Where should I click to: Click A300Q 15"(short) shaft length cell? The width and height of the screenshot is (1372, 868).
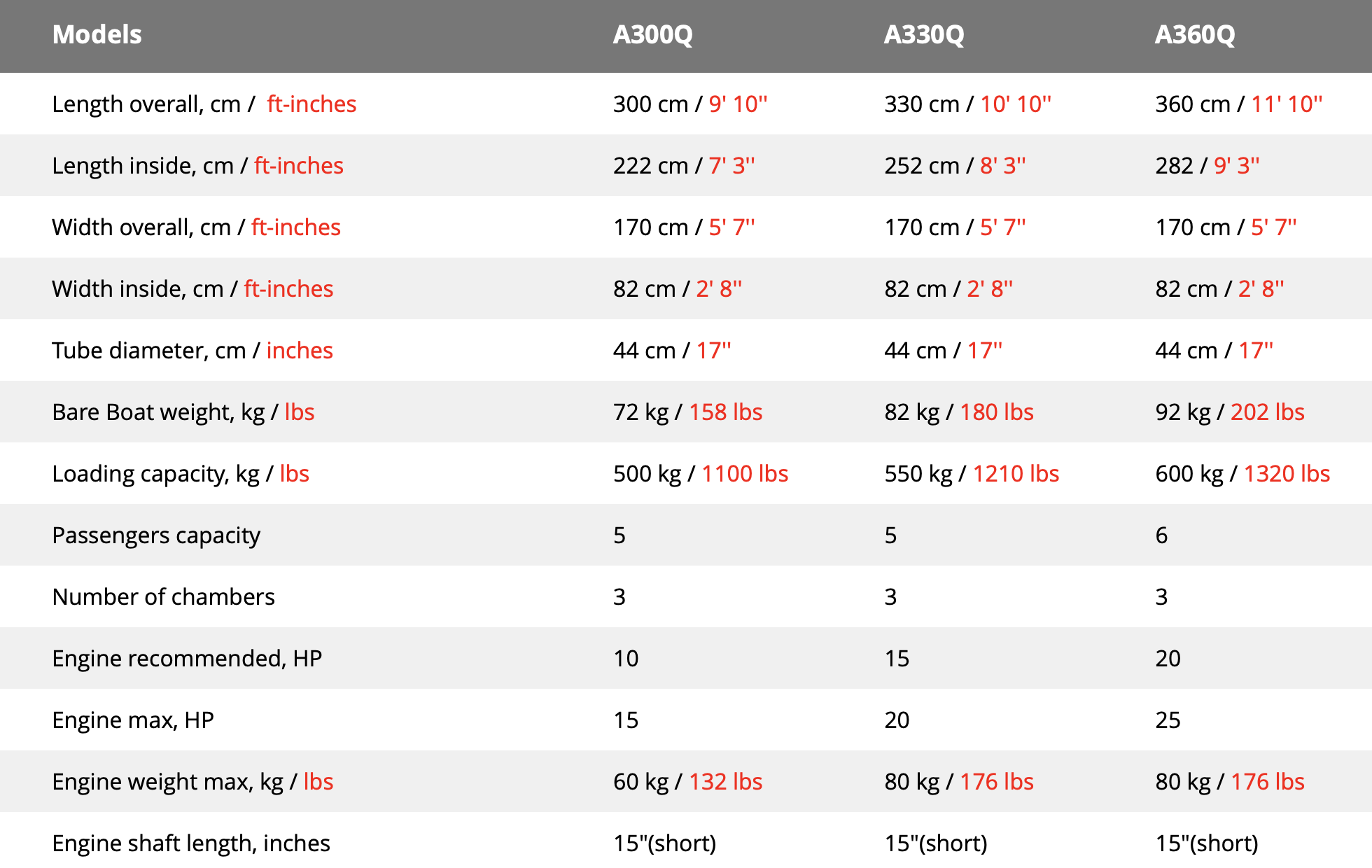[x=665, y=843]
